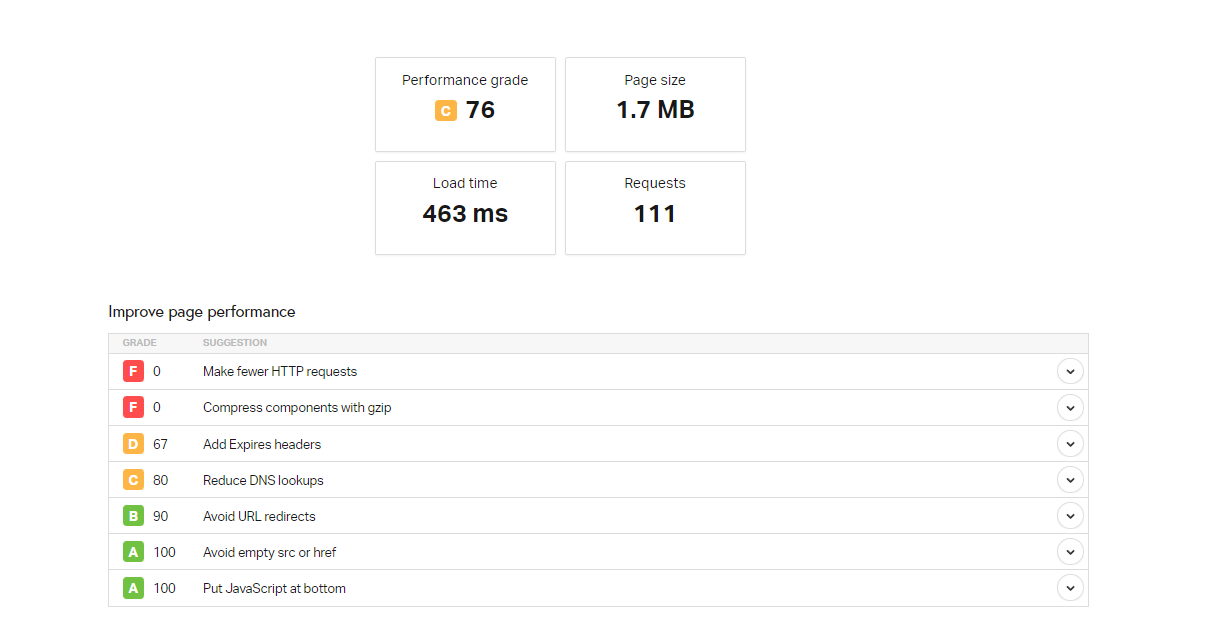Expand the Avoid empty src or href chevron
The image size is (1205, 644).
[1070, 552]
